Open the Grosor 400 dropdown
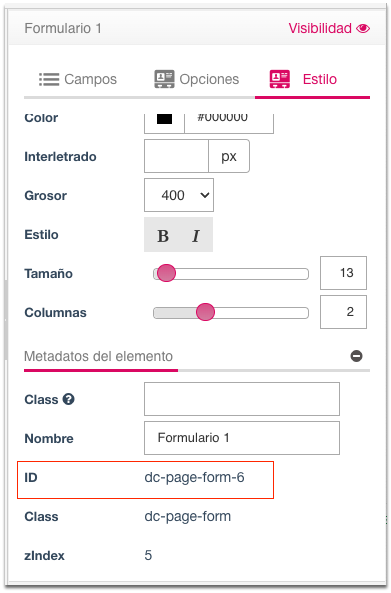Screen dimensions: 391x593 [x=179, y=195]
